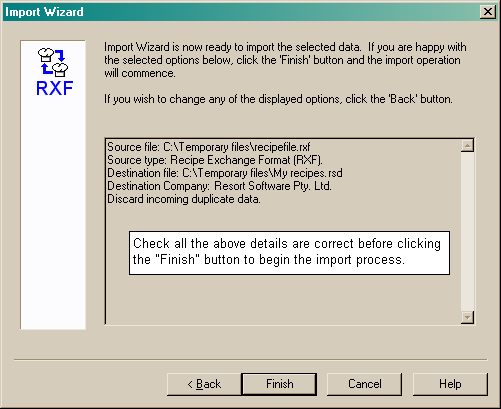Click the summary box scrollbar track

click(467, 231)
